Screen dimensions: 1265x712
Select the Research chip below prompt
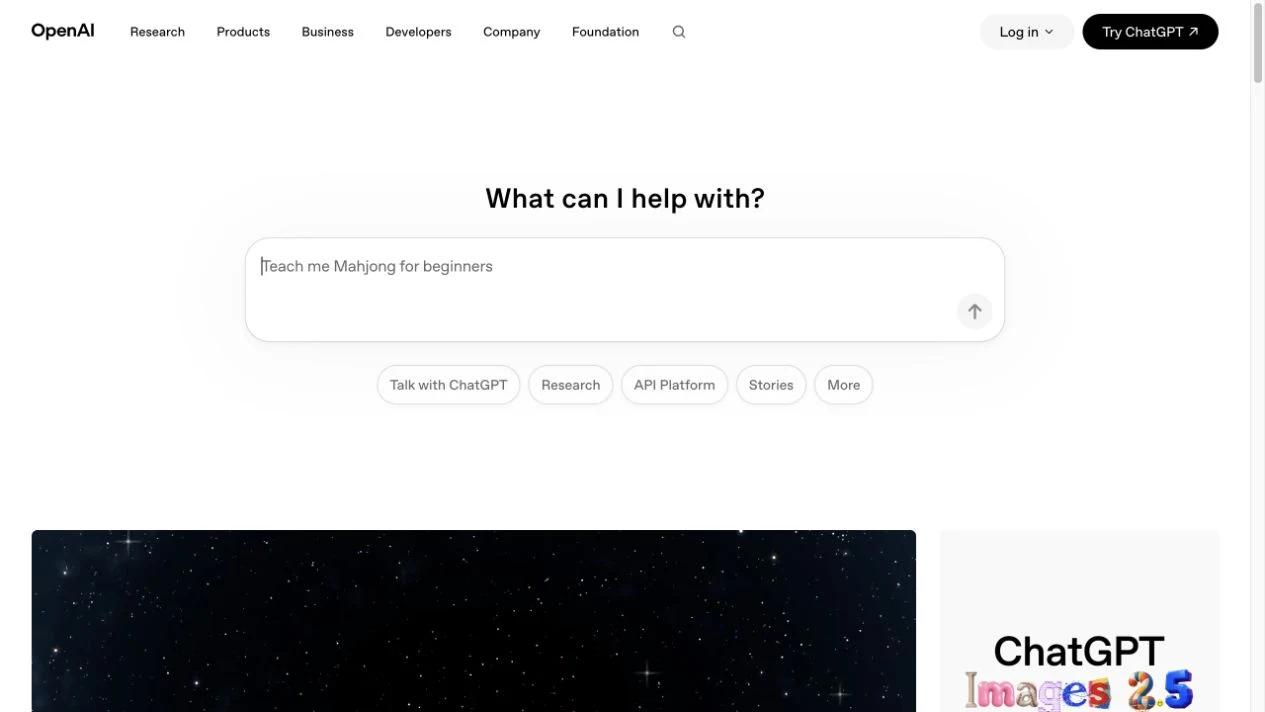(x=570, y=385)
